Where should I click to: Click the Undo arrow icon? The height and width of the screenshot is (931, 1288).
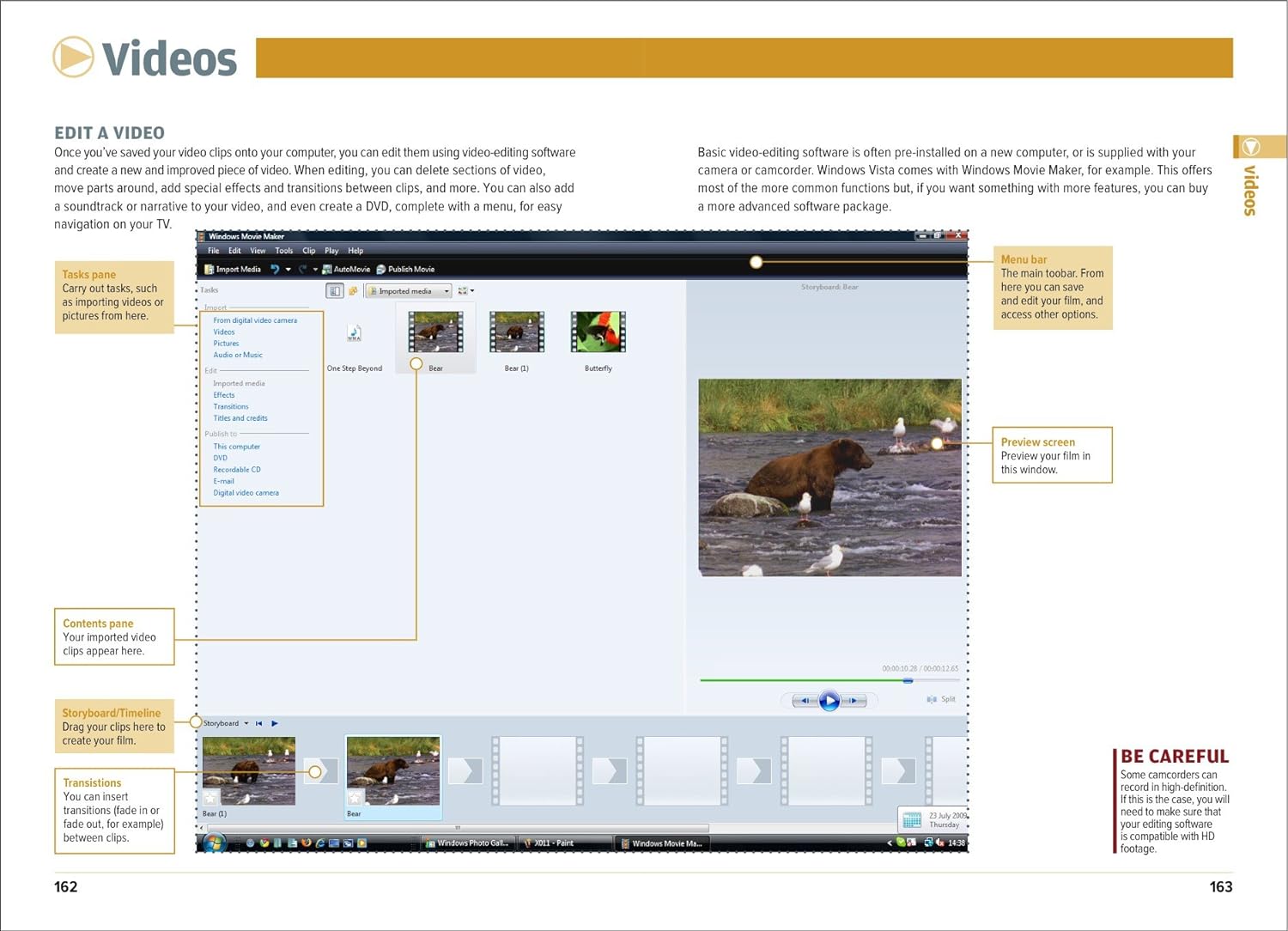(275, 269)
